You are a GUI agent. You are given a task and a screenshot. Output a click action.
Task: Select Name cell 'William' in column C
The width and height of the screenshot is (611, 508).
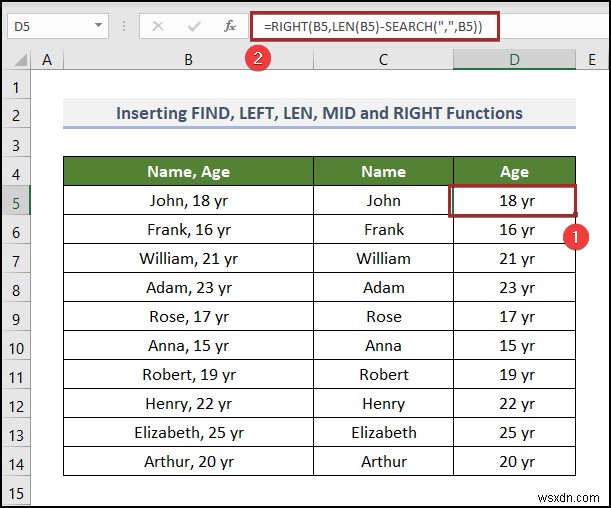383,258
